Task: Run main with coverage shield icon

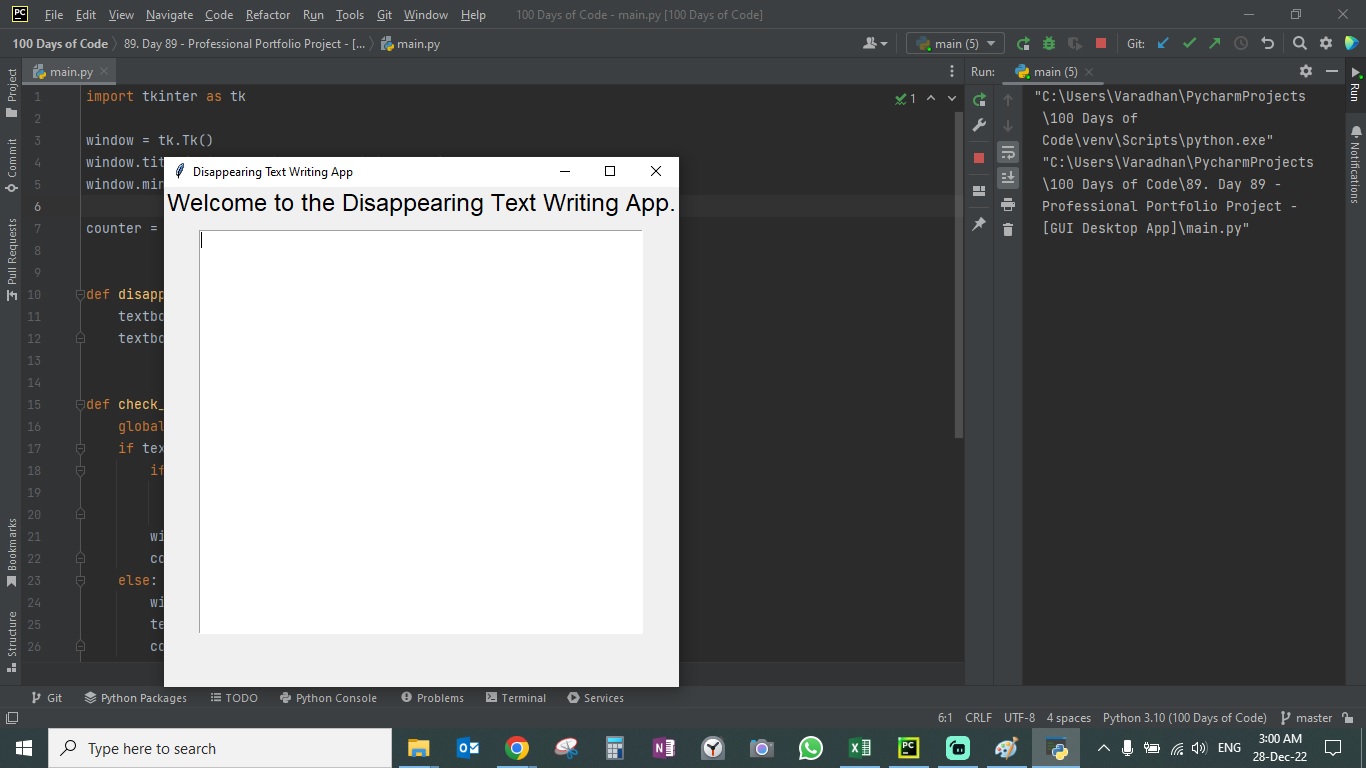Action: tap(1074, 43)
